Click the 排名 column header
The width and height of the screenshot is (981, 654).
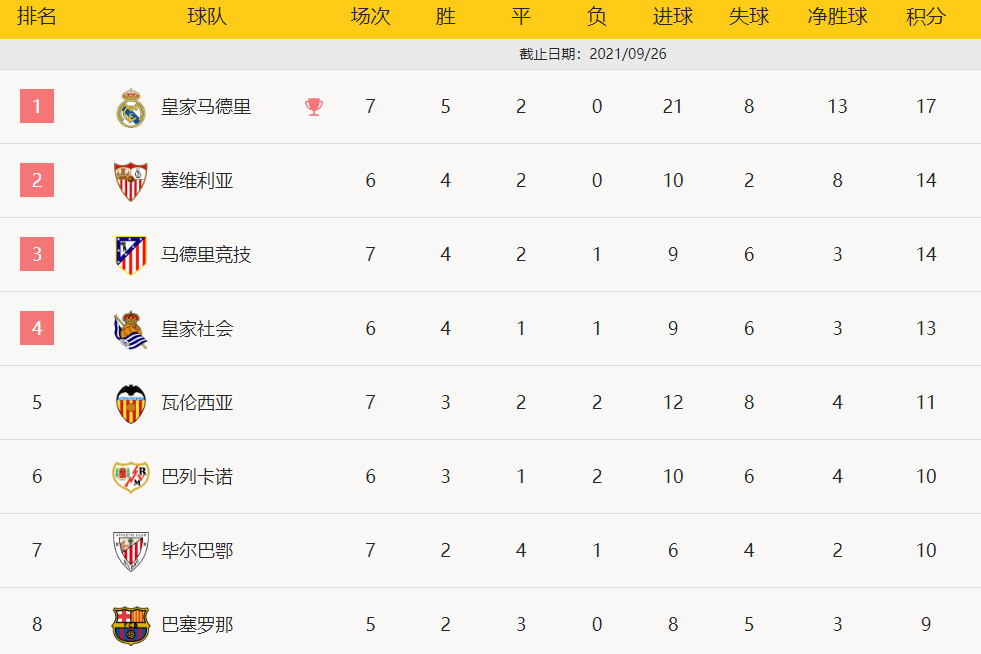pos(37,18)
